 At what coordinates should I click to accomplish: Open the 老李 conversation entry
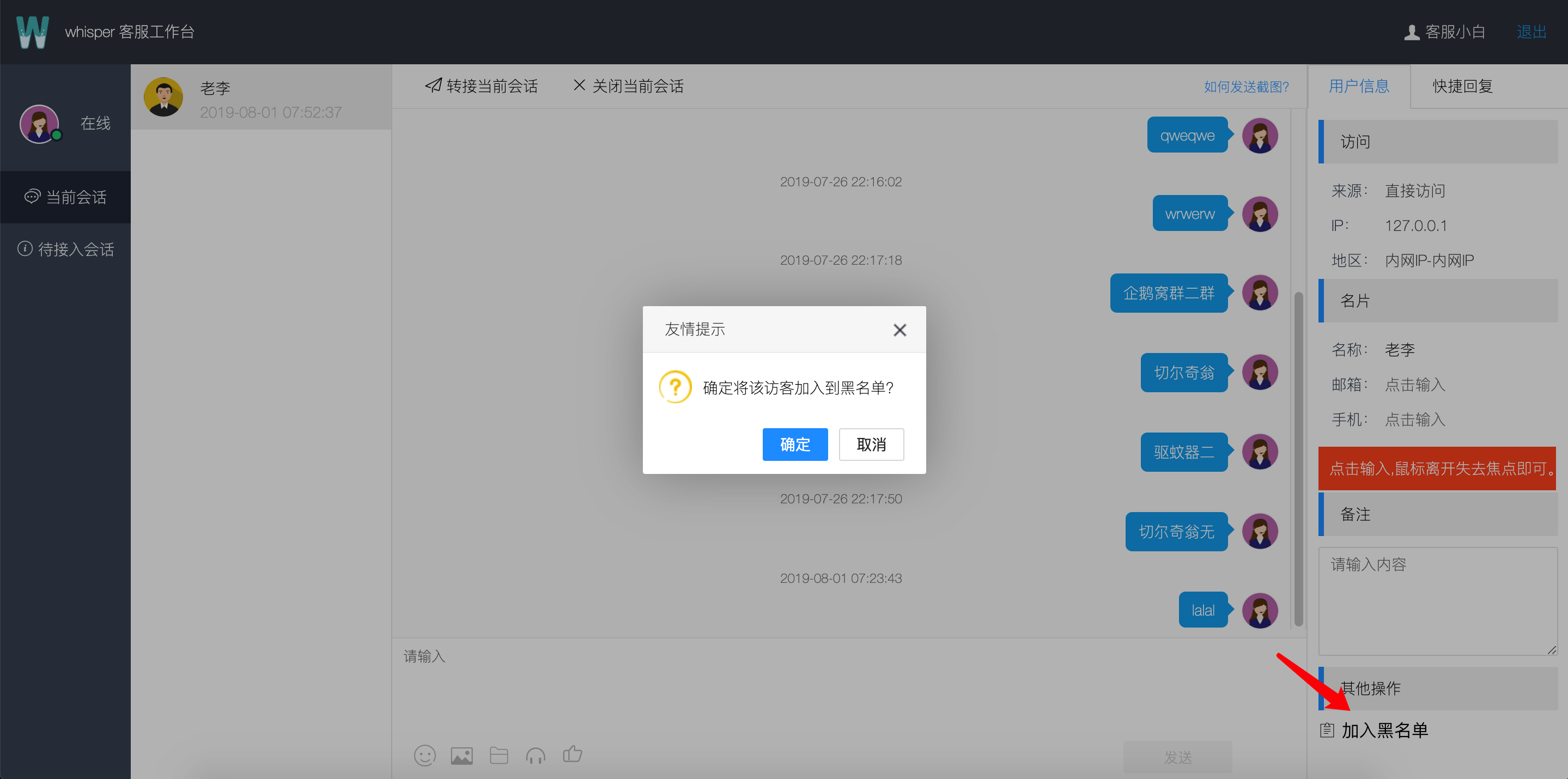pos(261,98)
